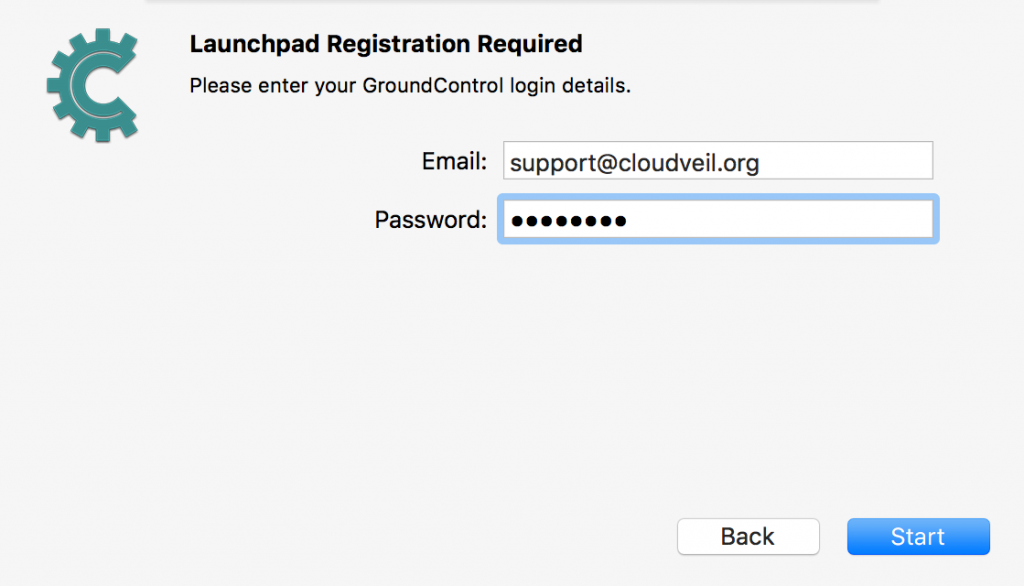The height and width of the screenshot is (586, 1024).
Task: Click empty space after the password dots
Action: coord(777,220)
